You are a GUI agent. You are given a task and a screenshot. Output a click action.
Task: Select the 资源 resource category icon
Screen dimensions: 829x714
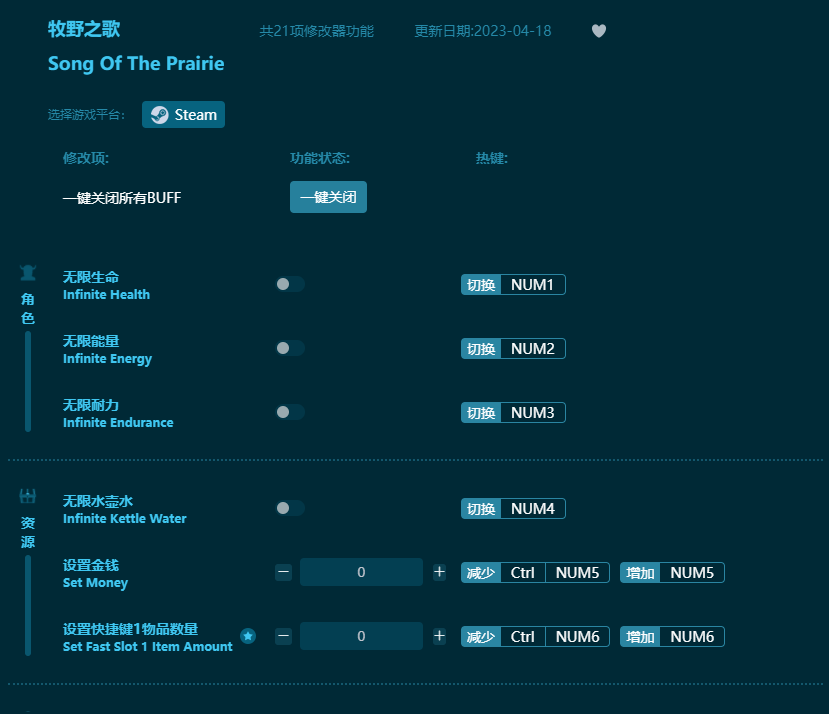pos(27,495)
